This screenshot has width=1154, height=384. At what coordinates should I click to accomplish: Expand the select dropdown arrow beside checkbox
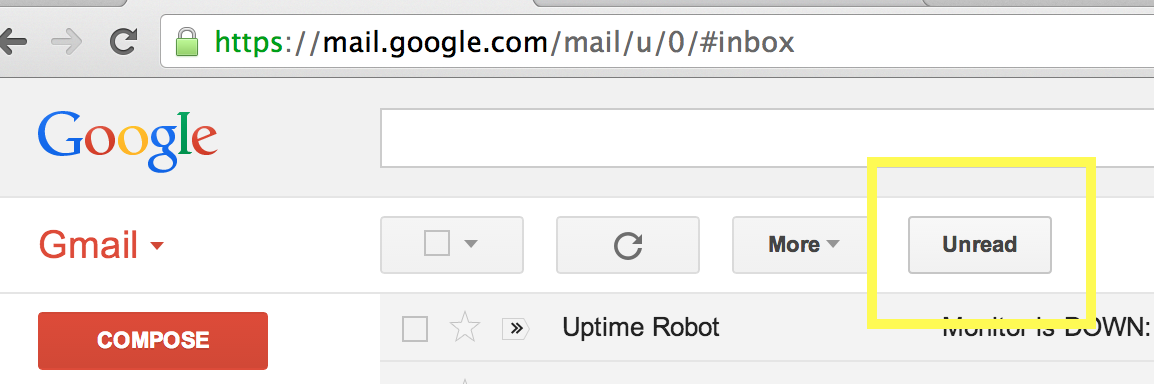[x=471, y=243]
